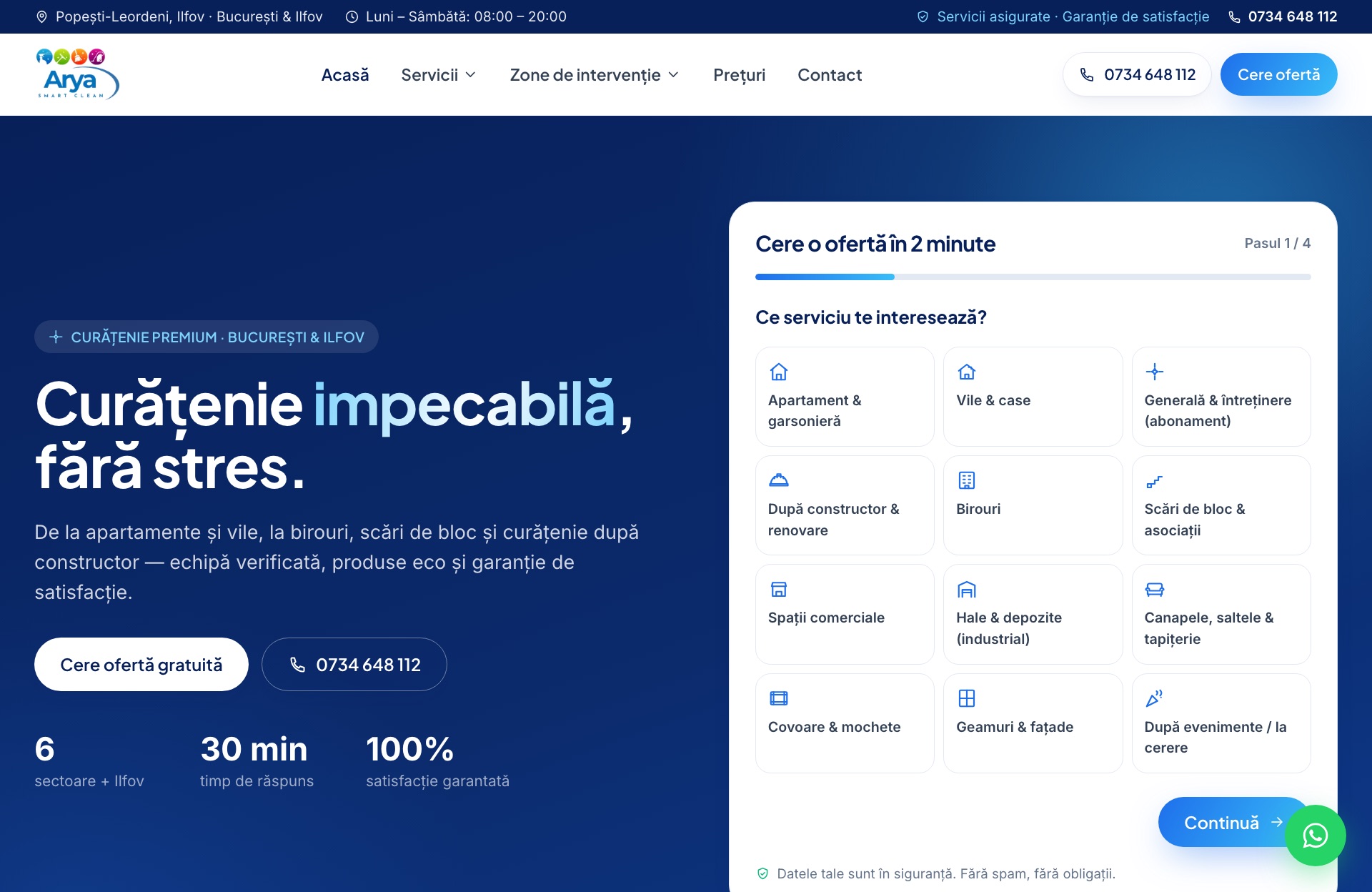Screen dimensions: 1372x892
Task: Open the Acasă menu item
Action: [345, 75]
